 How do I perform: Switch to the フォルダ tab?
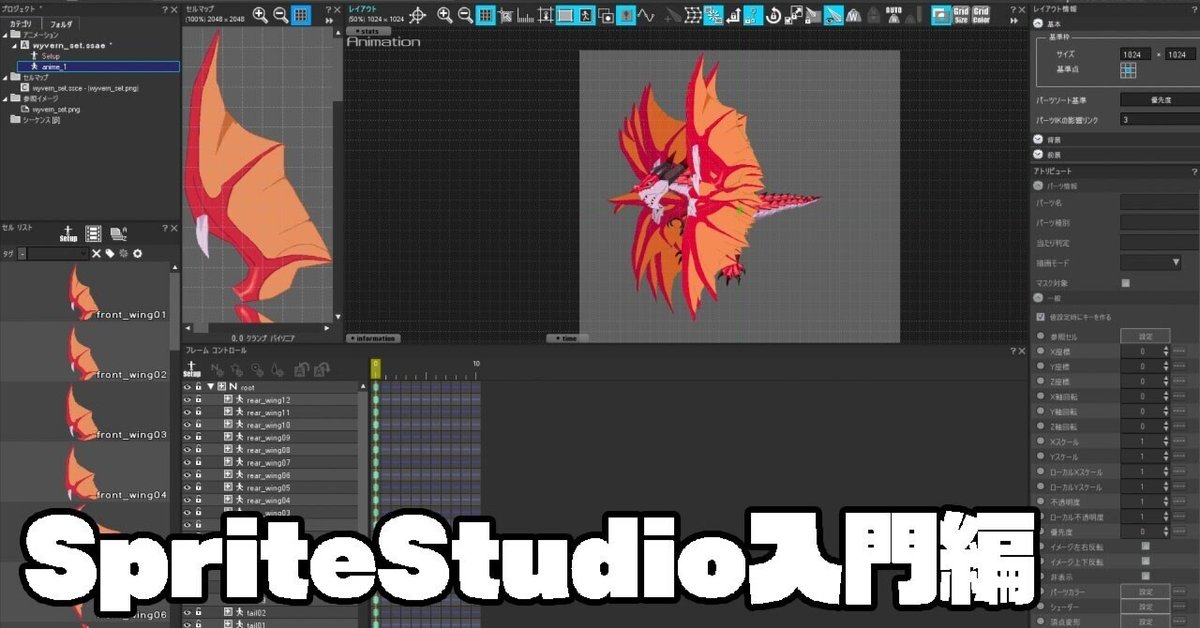[61, 23]
